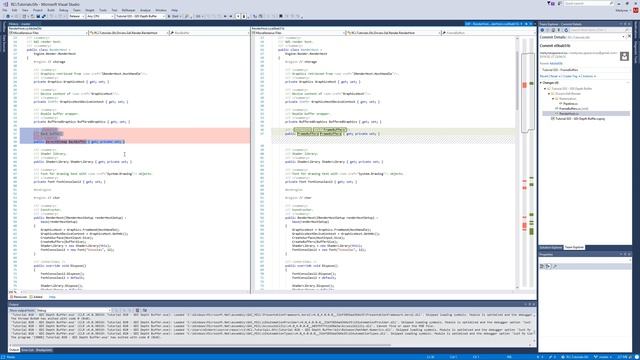
Task: Open the Release configuration dropdown
Action: click(x=76, y=16)
